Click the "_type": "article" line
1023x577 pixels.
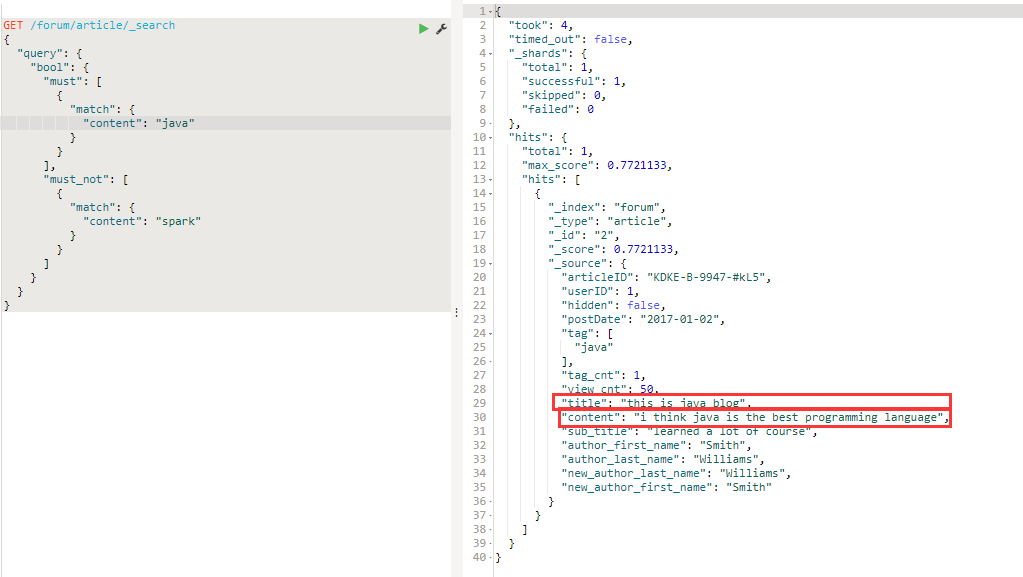click(610, 221)
